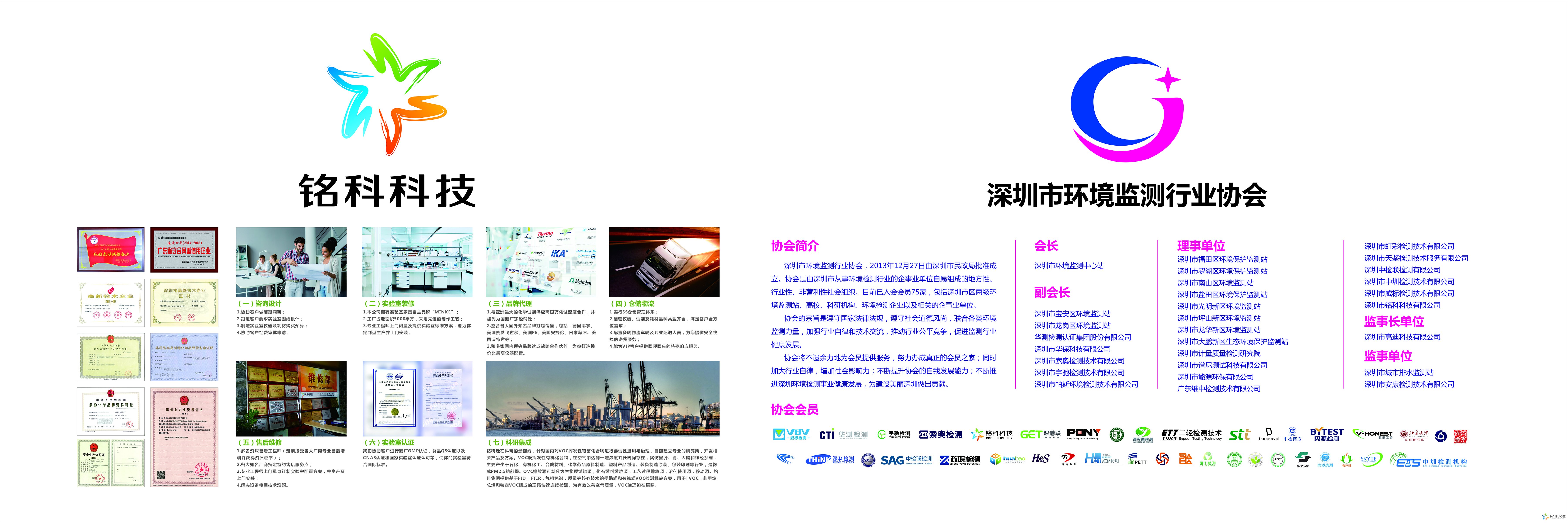Click 深圳市高迪科技有限公司 entry
Image resolution: width=1568 pixels, height=523 pixels.
(1402, 337)
